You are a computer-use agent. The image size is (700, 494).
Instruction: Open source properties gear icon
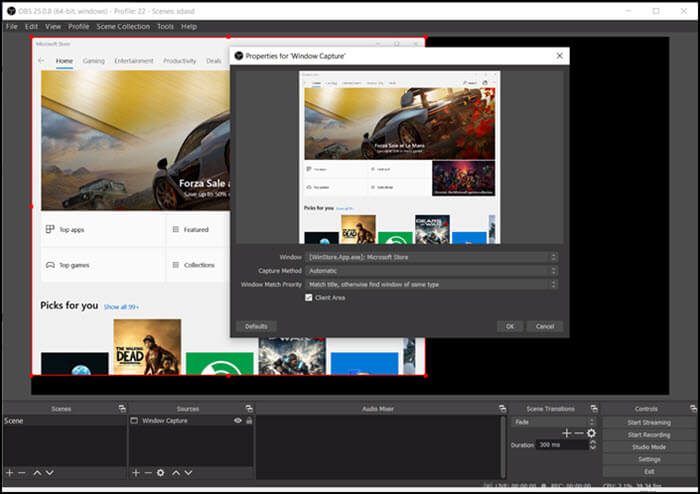161,472
